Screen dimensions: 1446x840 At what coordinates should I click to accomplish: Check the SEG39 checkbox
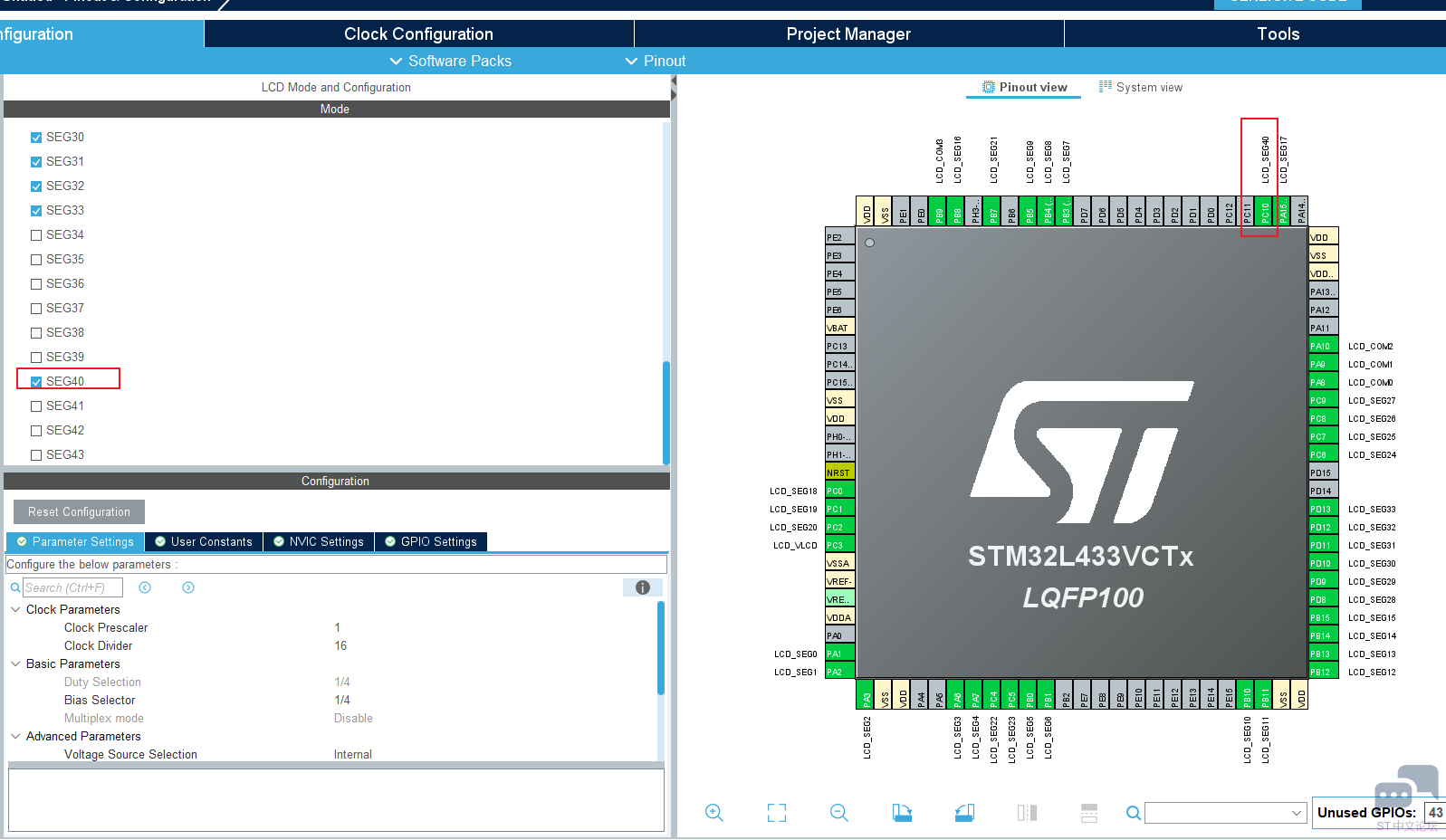click(x=36, y=358)
